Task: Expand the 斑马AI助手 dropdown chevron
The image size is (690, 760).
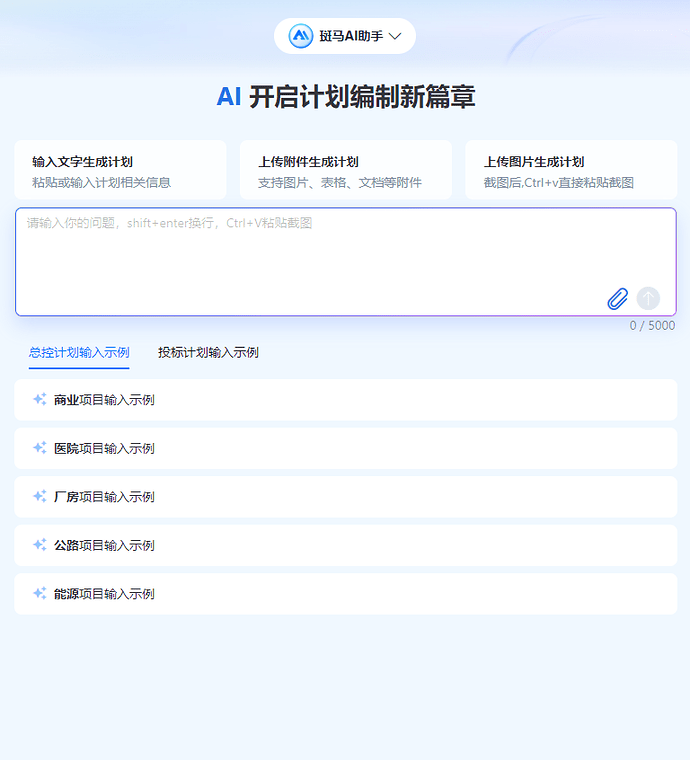Action: coord(395,36)
